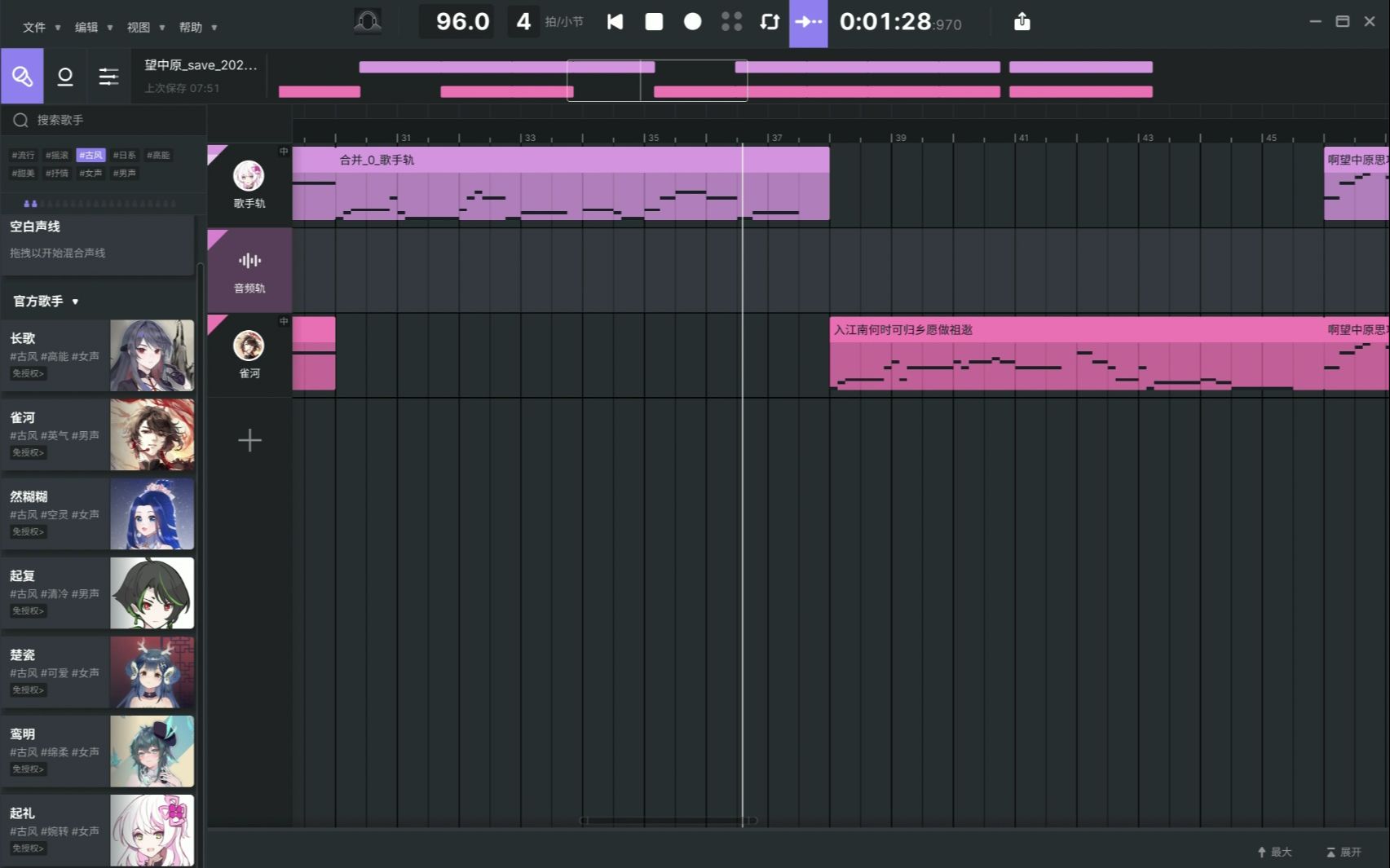The image size is (1390, 868).
Task: Add a new track with the plus icon
Action: click(249, 440)
